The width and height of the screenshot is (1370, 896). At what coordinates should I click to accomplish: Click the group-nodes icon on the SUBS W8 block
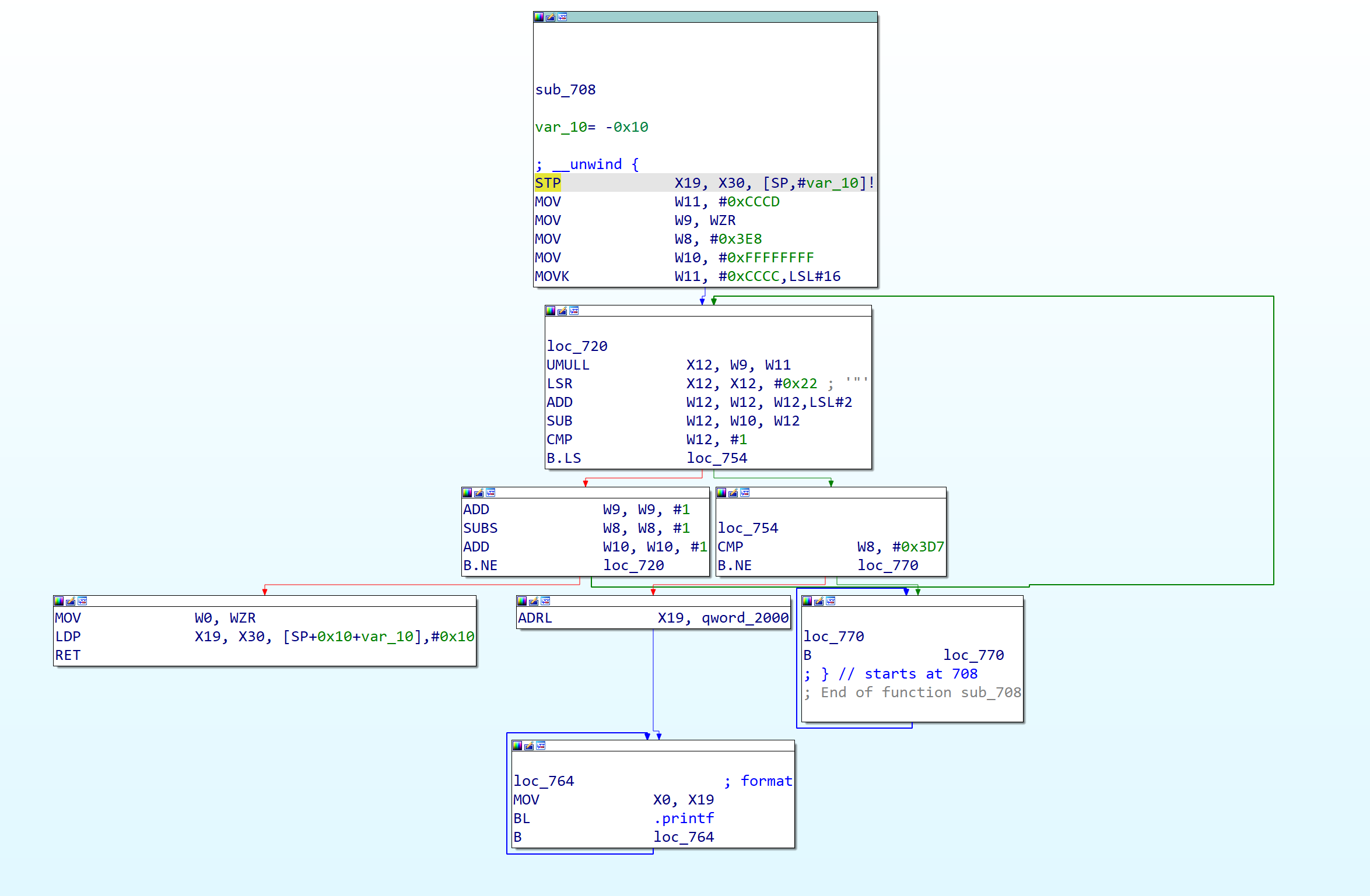click(490, 493)
